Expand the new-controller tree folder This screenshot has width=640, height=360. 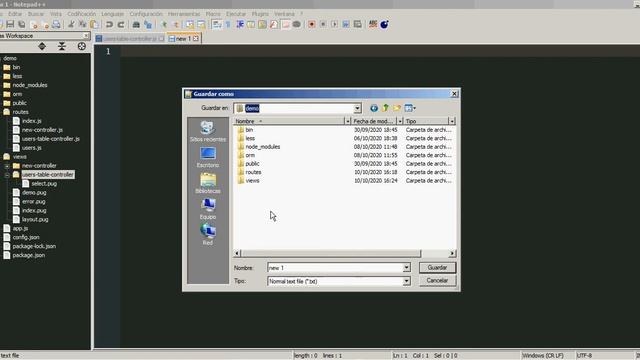[7, 166]
